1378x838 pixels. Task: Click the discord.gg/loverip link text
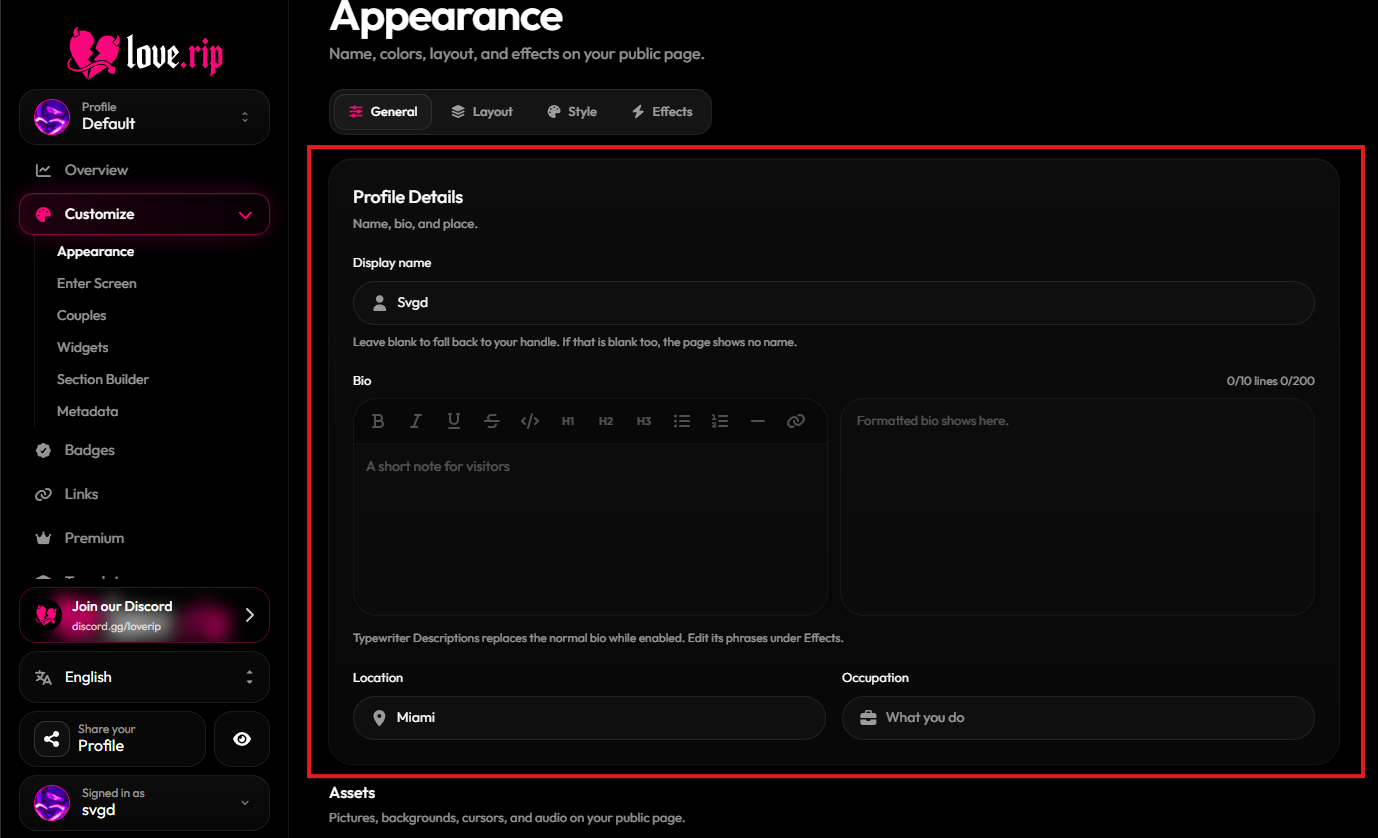tap(116, 626)
